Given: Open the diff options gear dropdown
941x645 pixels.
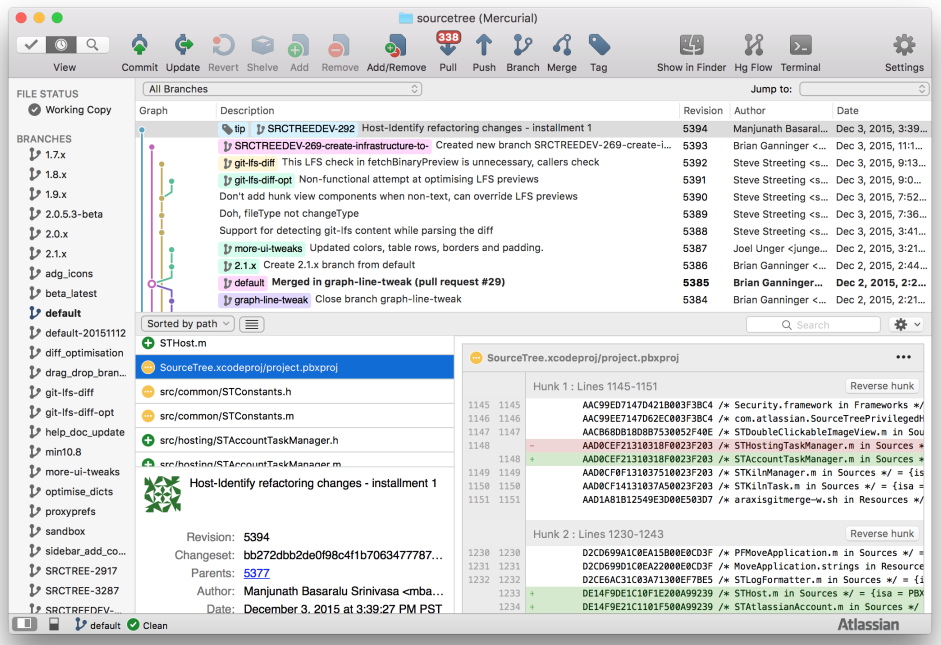Looking at the screenshot, I should tap(907, 325).
